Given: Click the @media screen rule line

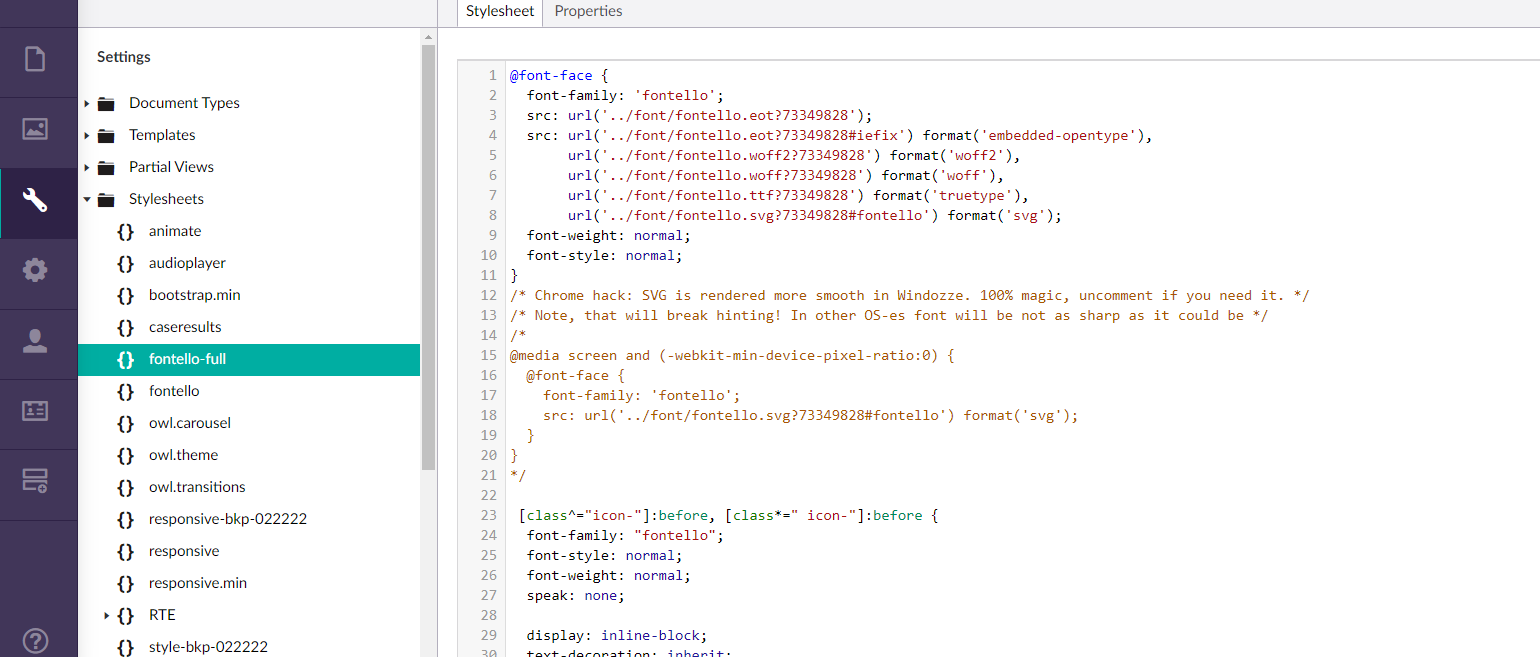Looking at the screenshot, I should [x=732, y=355].
